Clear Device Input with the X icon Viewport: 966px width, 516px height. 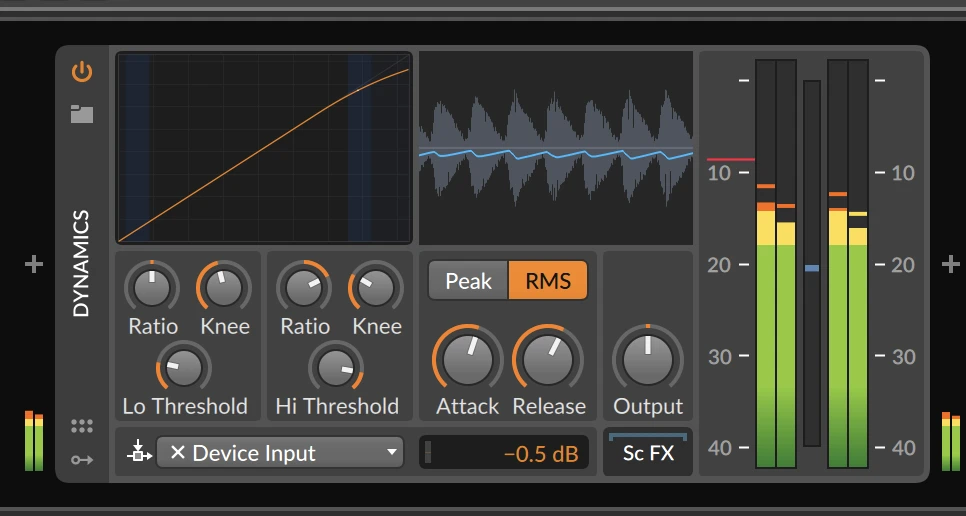coord(177,453)
